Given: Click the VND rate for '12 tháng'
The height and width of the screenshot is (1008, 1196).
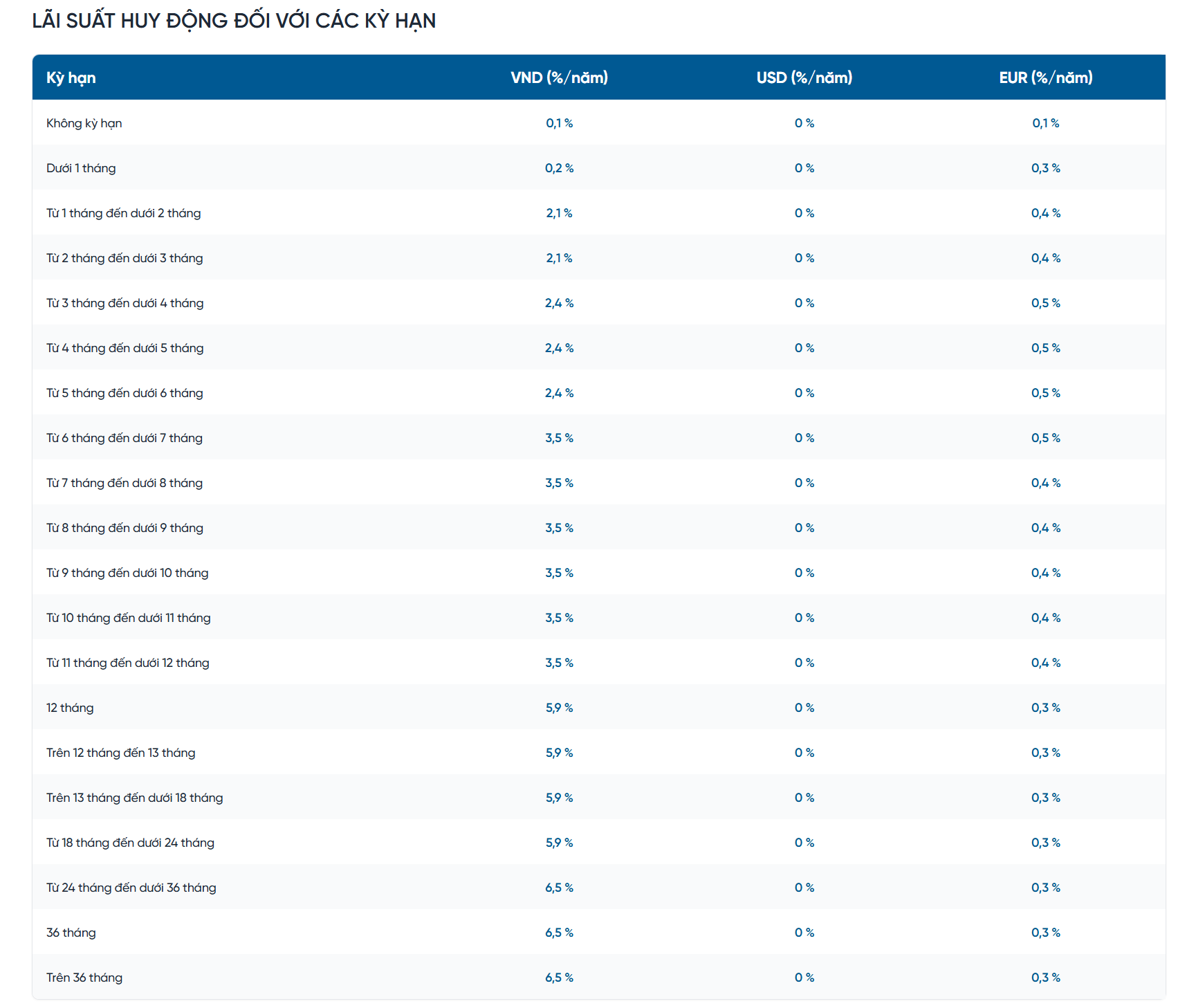Looking at the screenshot, I should [559, 708].
